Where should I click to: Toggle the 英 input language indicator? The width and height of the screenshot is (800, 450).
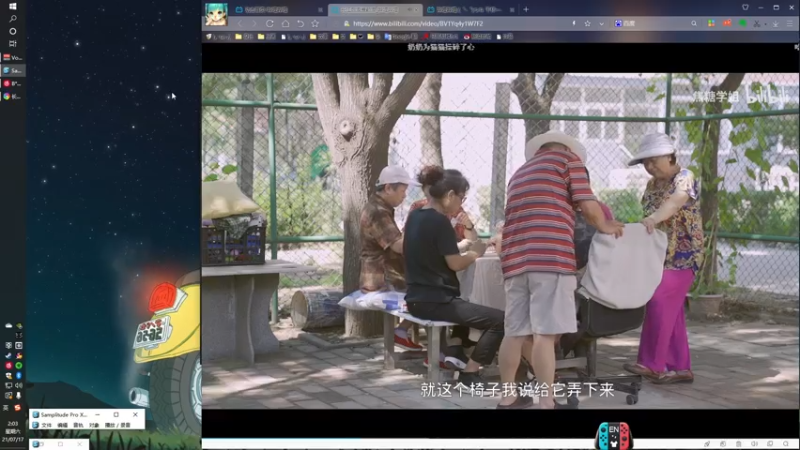(6, 408)
